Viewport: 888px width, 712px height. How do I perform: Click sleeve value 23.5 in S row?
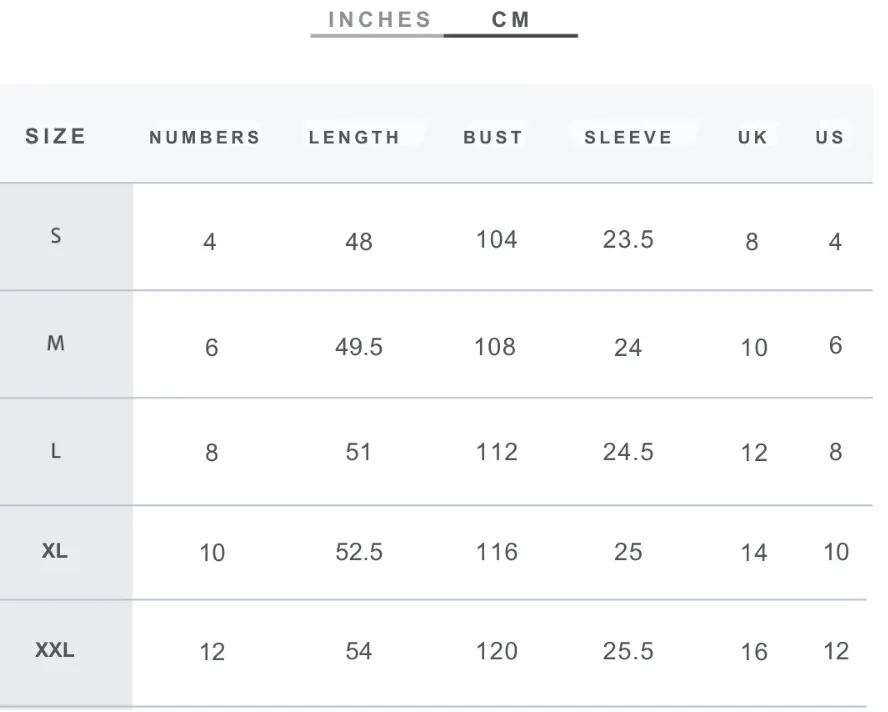[x=628, y=240]
